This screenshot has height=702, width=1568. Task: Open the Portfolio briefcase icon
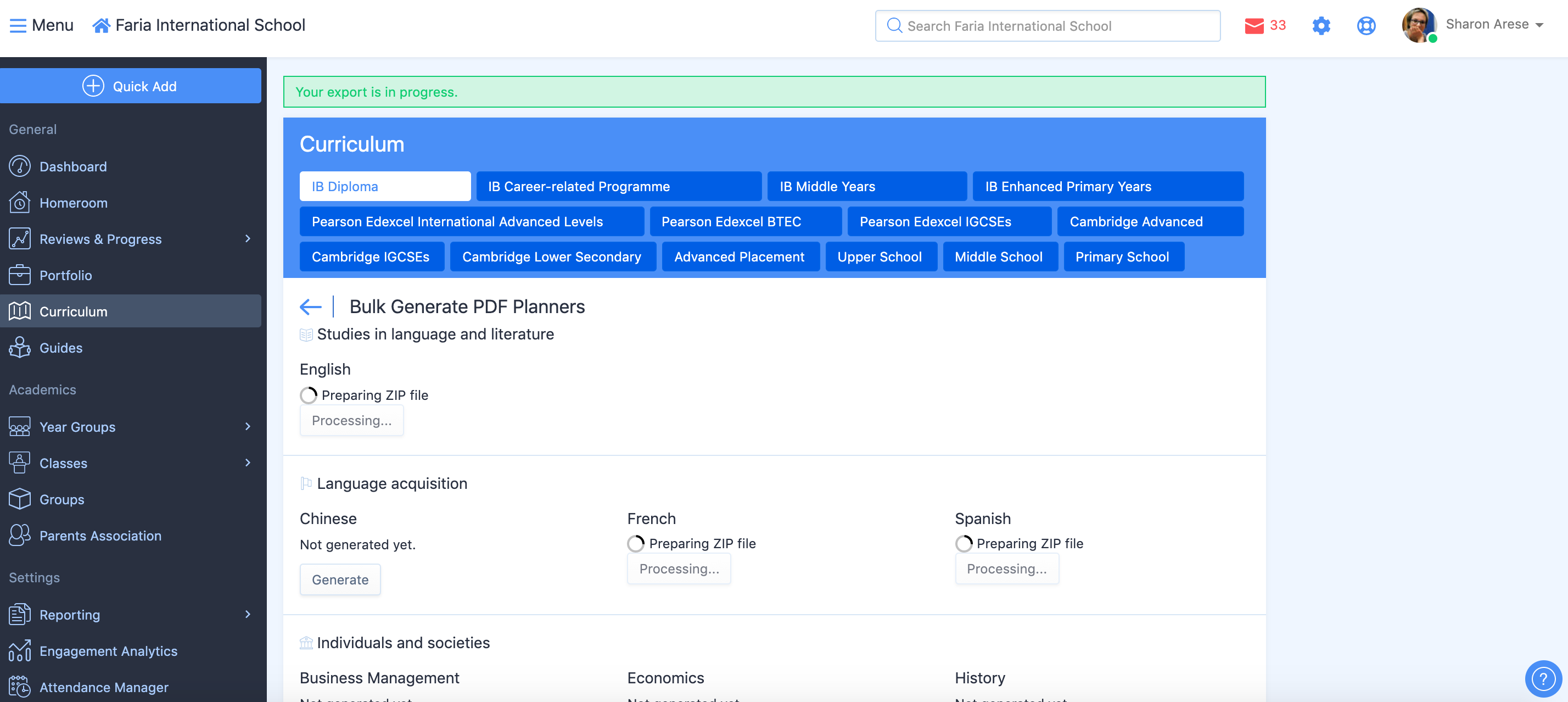(x=19, y=275)
